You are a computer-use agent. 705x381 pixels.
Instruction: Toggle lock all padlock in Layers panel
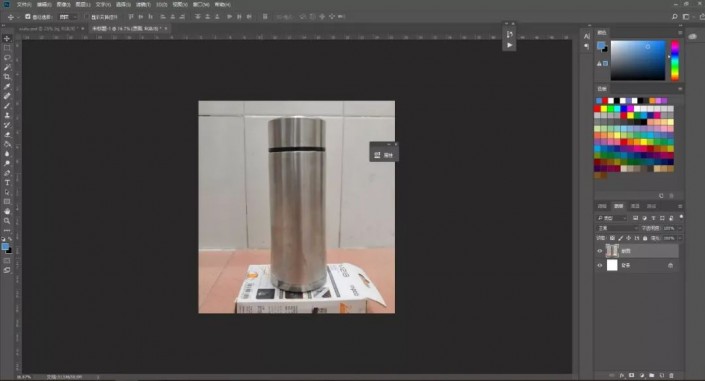tap(645, 238)
